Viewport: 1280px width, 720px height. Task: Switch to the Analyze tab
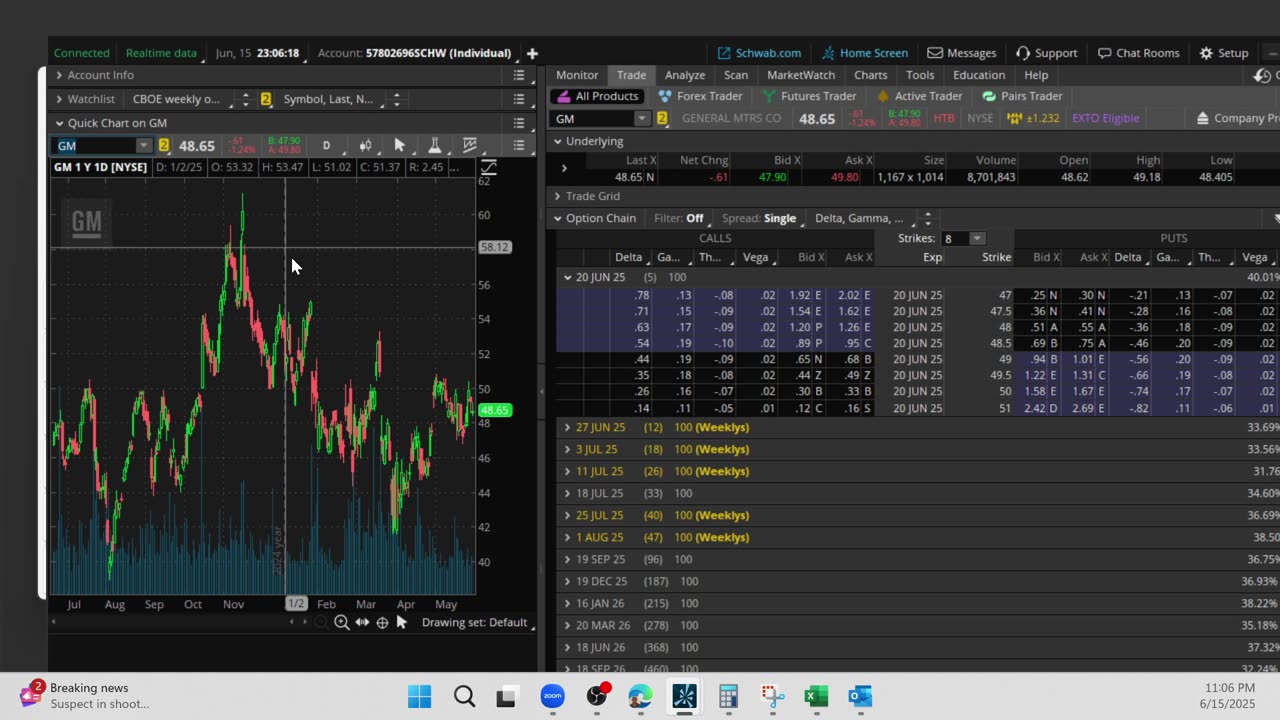[x=684, y=75]
